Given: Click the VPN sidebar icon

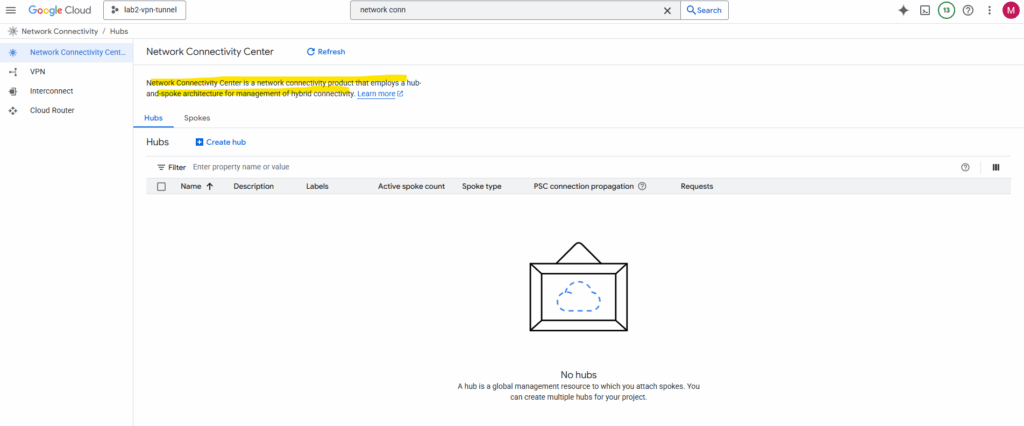Looking at the screenshot, I should point(12,72).
